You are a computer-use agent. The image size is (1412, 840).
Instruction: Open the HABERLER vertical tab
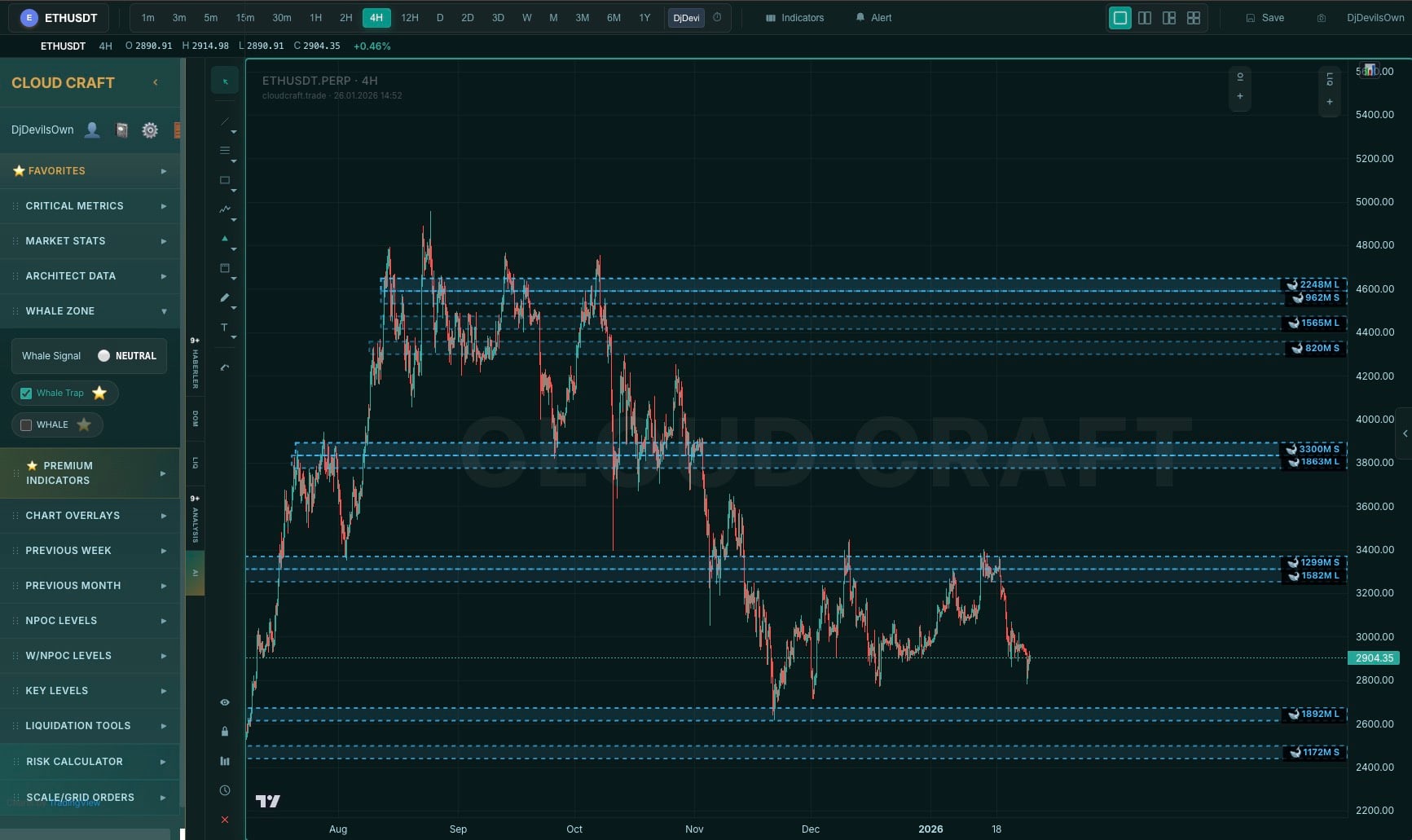click(x=195, y=363)
